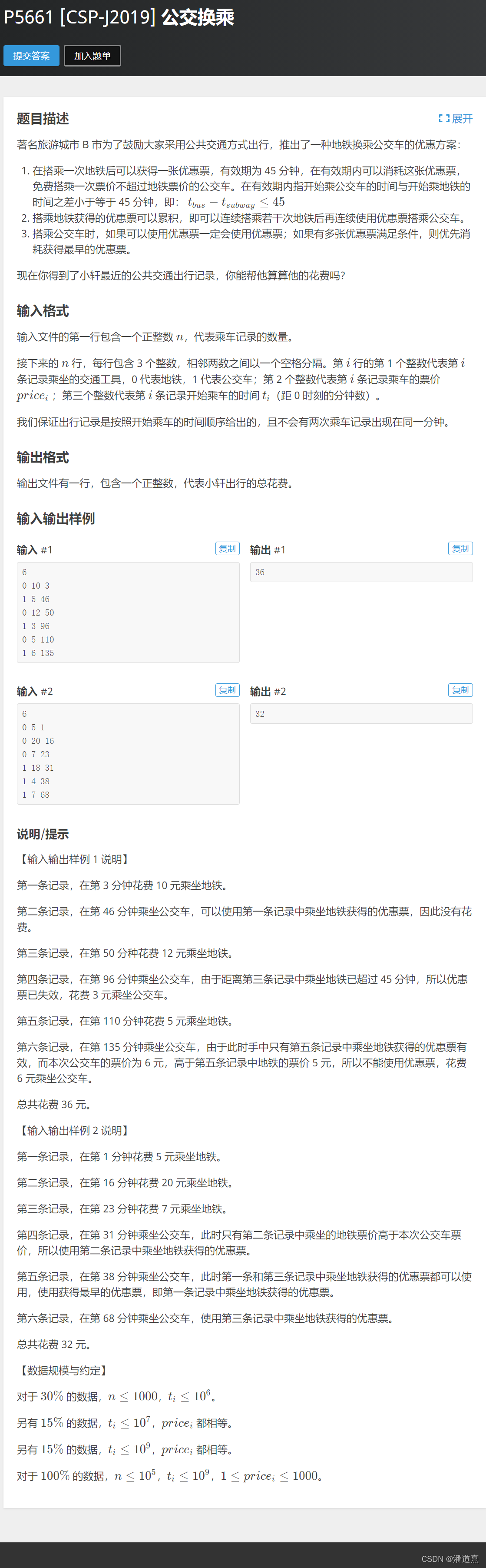Click the line 对于 30% 的数据 constraints
486x1568 pixels.
pos(117,1396)
